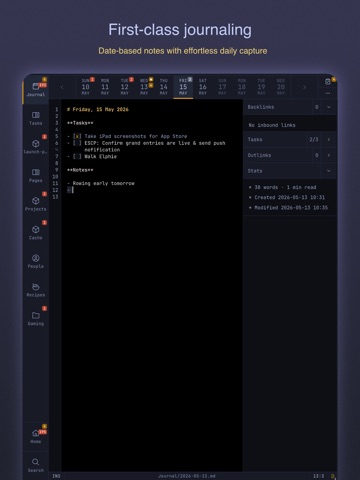Screen dimensions: 360x480
Task: Check the Walk Elphie task checkbox
Action: coord(77,156)
